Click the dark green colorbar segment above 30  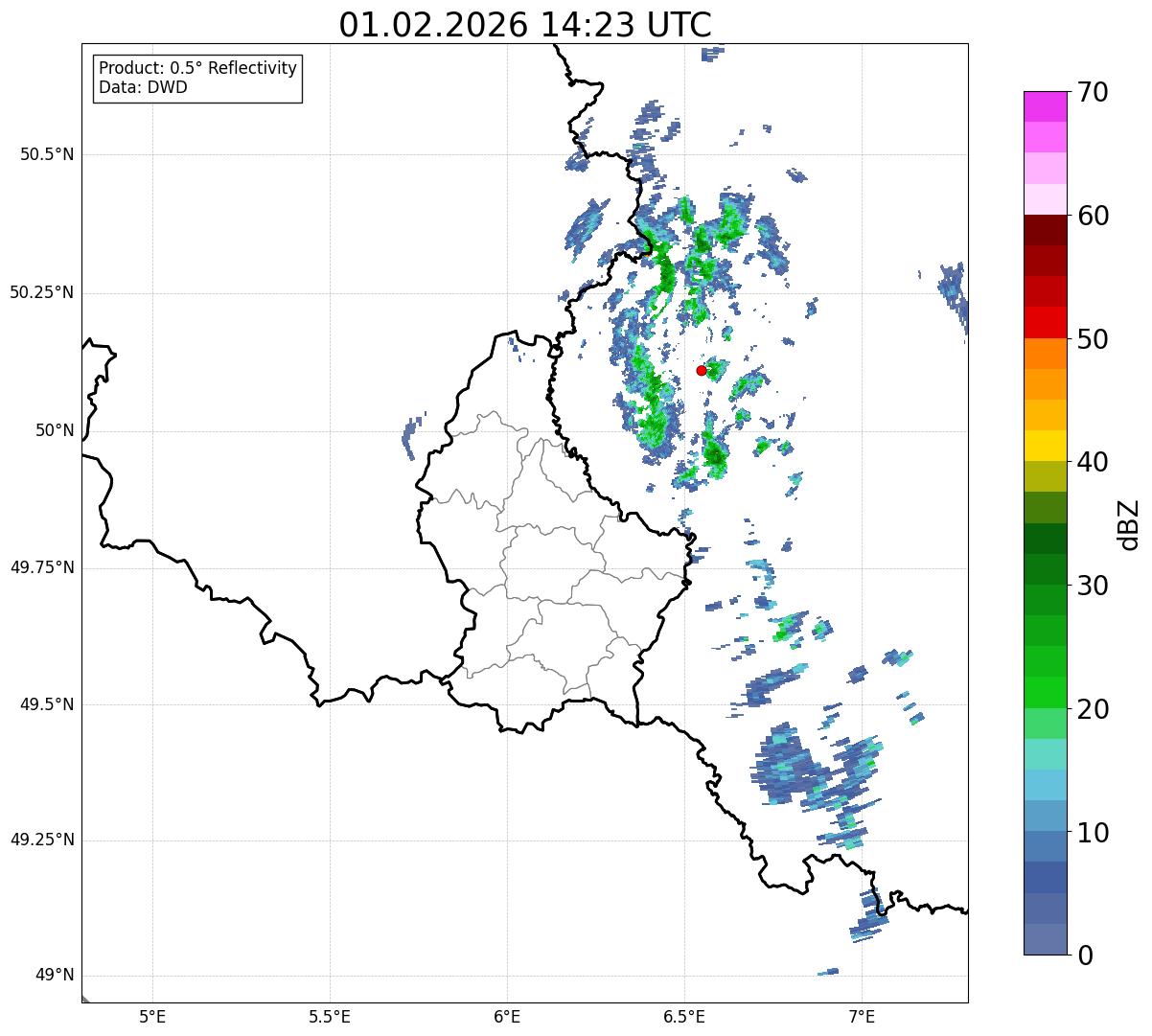click(1046, 569)
